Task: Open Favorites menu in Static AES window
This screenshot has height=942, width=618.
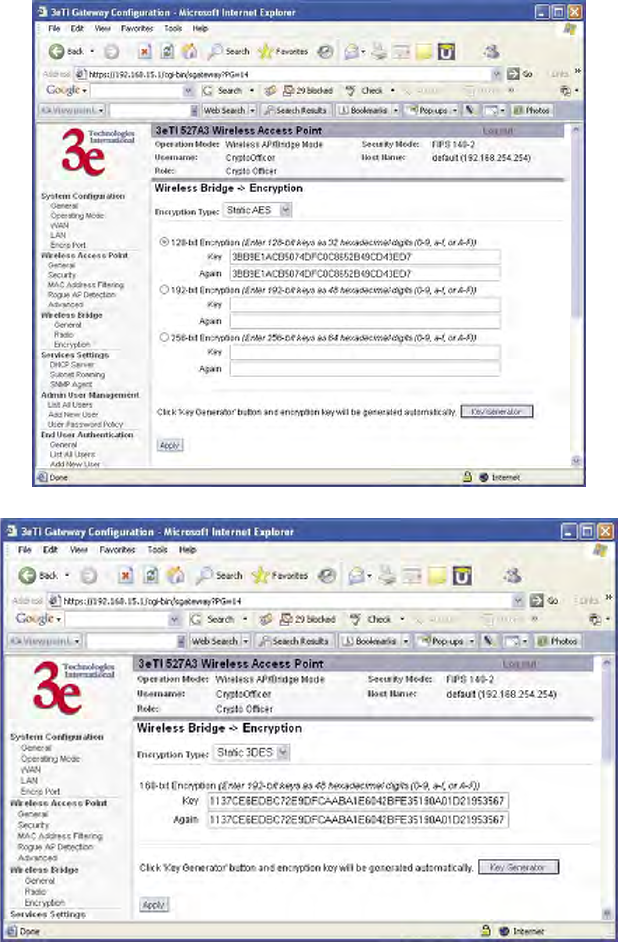Action: click(137, 28)
